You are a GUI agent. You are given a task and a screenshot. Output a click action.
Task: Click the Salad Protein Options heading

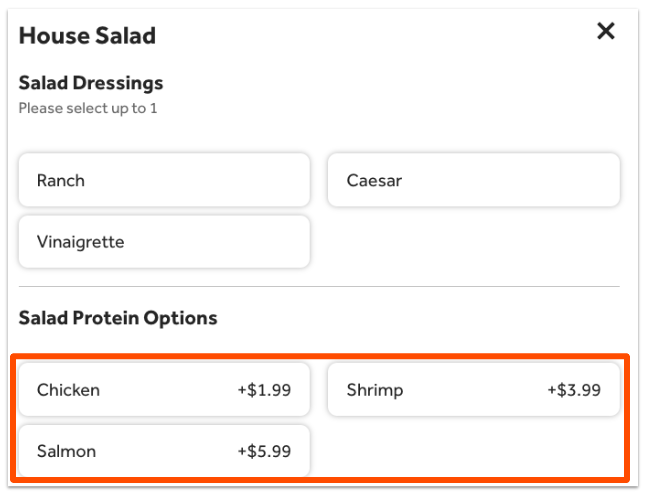tap(118, 319)
